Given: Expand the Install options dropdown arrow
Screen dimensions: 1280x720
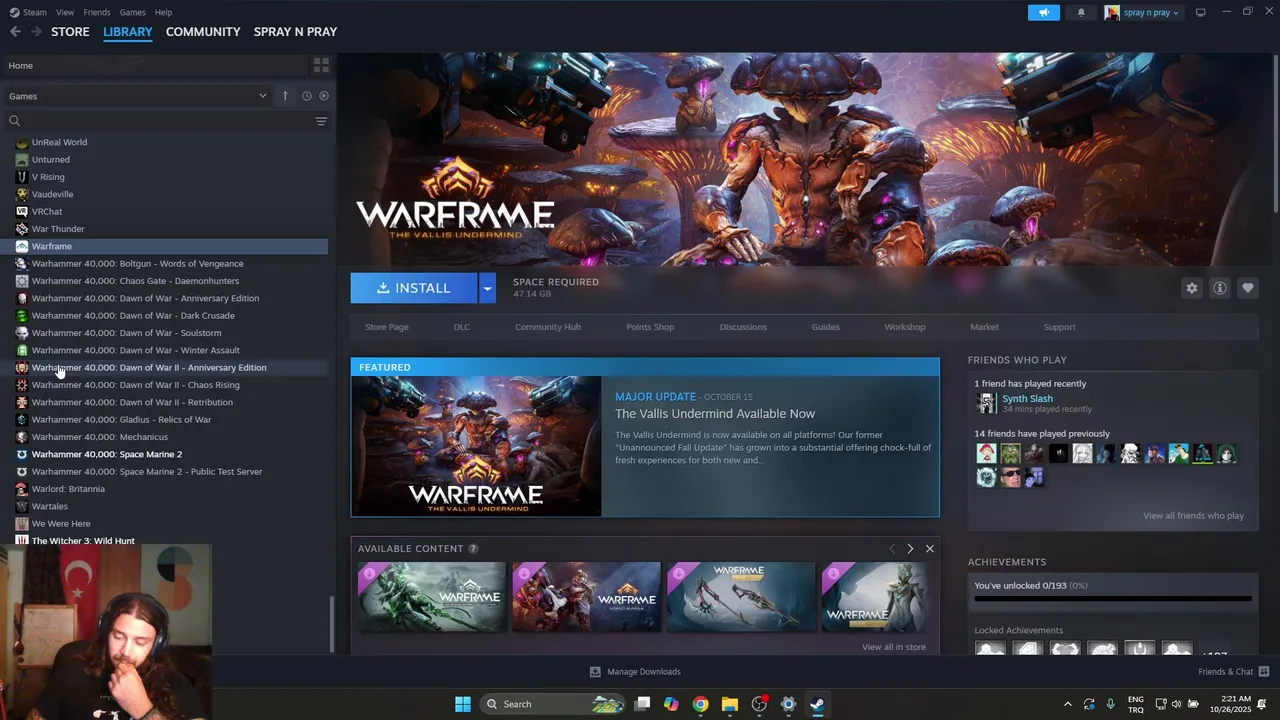Looking at the screenshot, I should 487,288.
